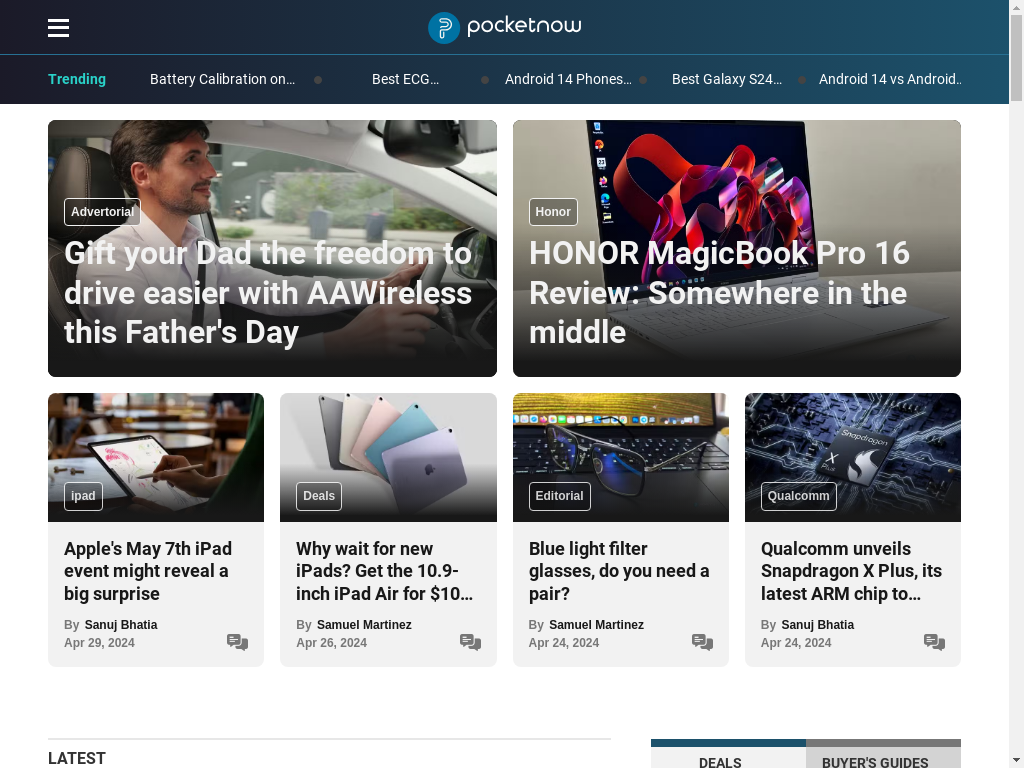Open comments on Blue light filter glasses article
Screen dimensions: 1024x768
coord(702,642)
